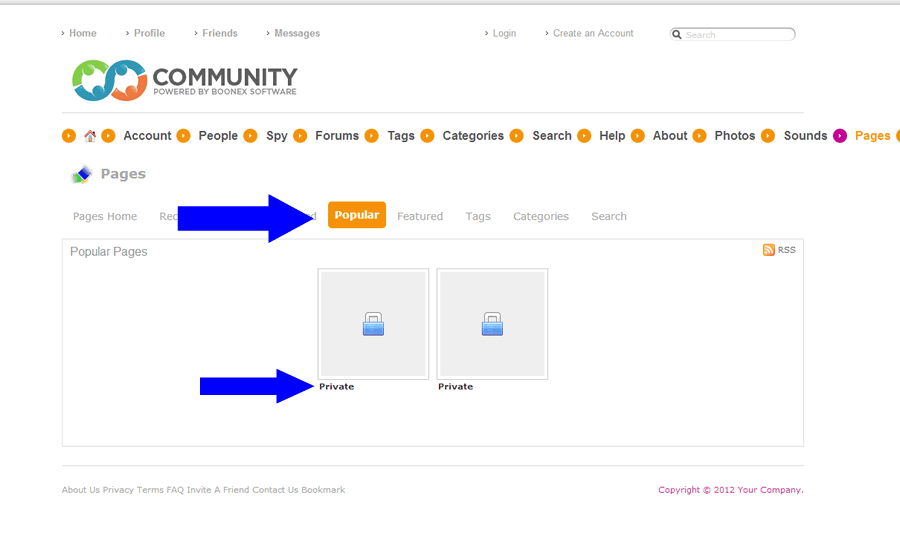Click orange bullet before main-menu Search
The image size is (900, 536).
point(517,136)
